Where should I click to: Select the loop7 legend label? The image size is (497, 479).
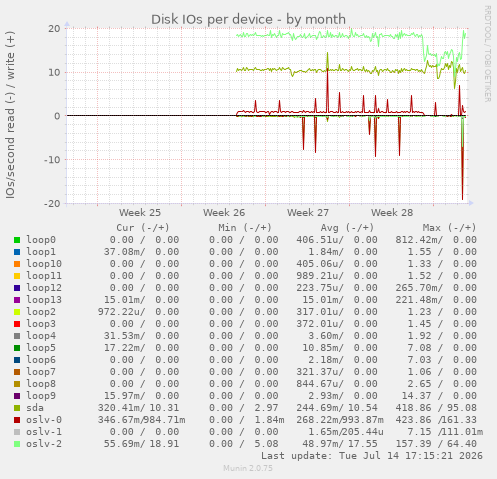[x=41, y=373]
